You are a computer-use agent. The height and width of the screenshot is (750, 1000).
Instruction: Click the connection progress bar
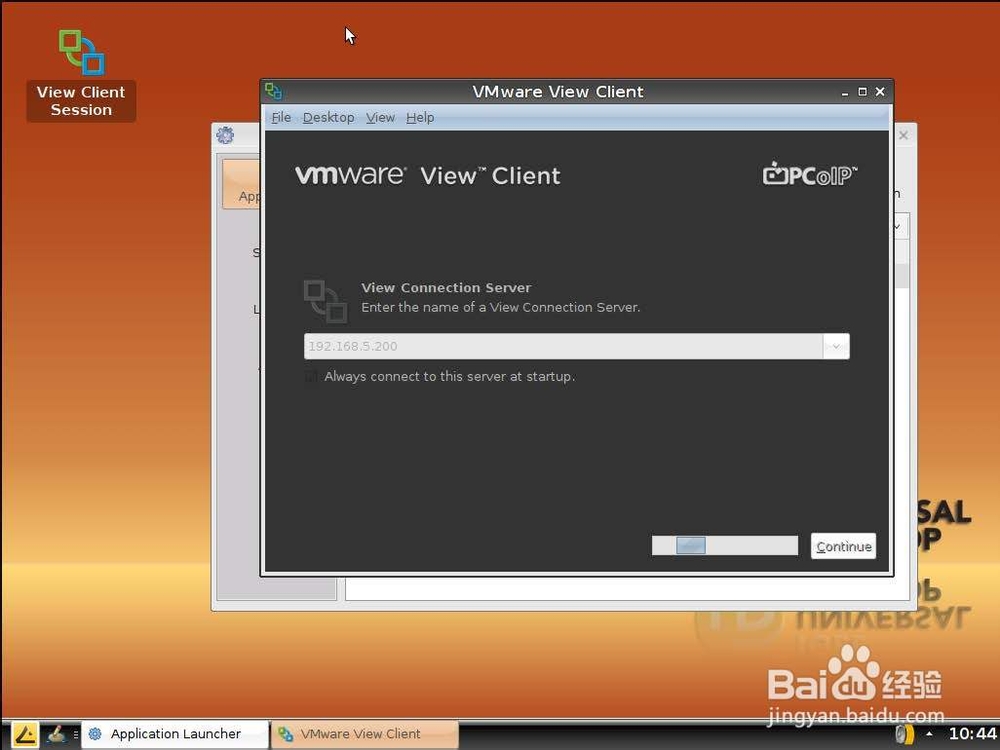(724, 545)
